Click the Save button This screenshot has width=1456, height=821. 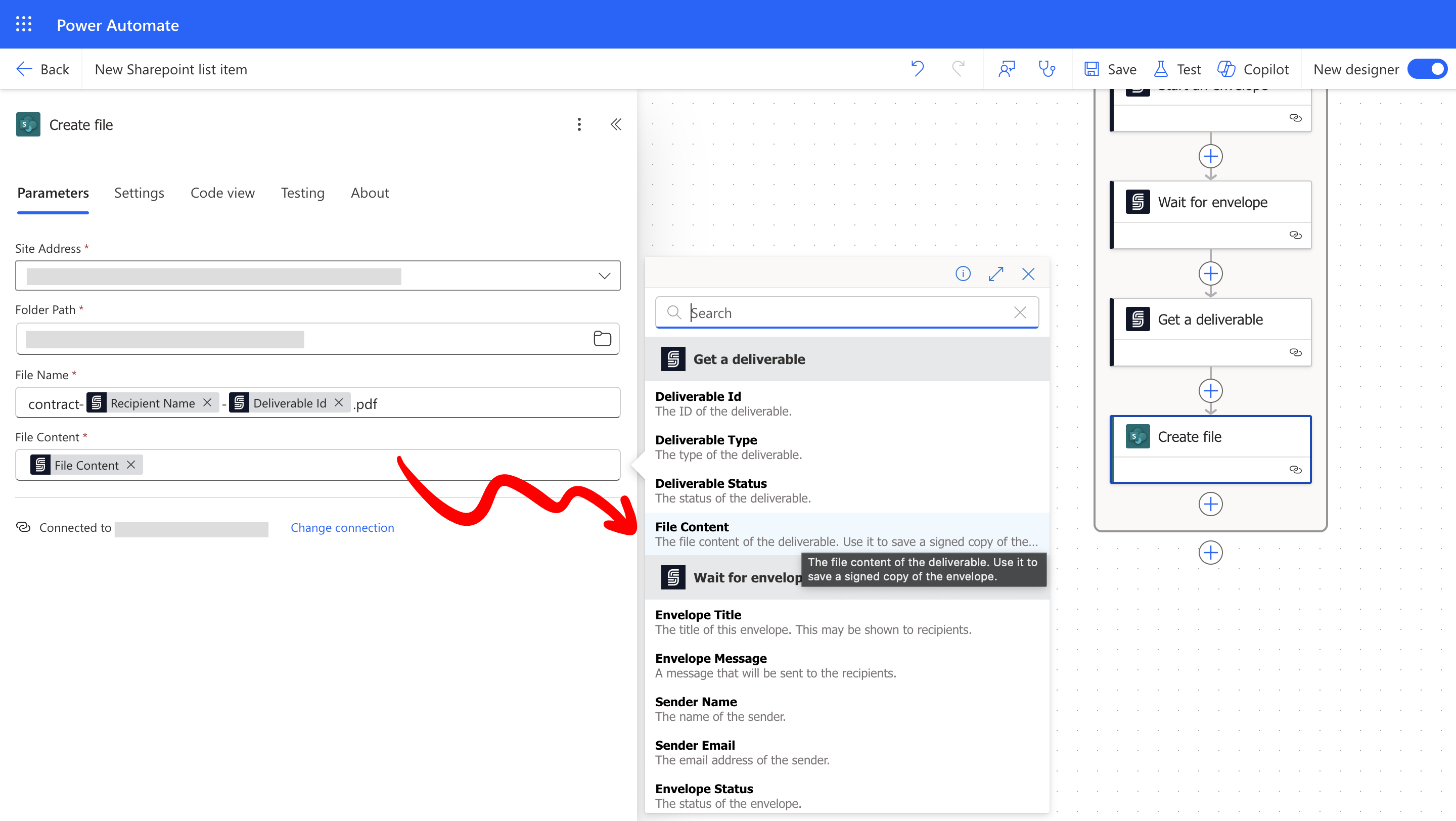click(x=1110, y=69)
